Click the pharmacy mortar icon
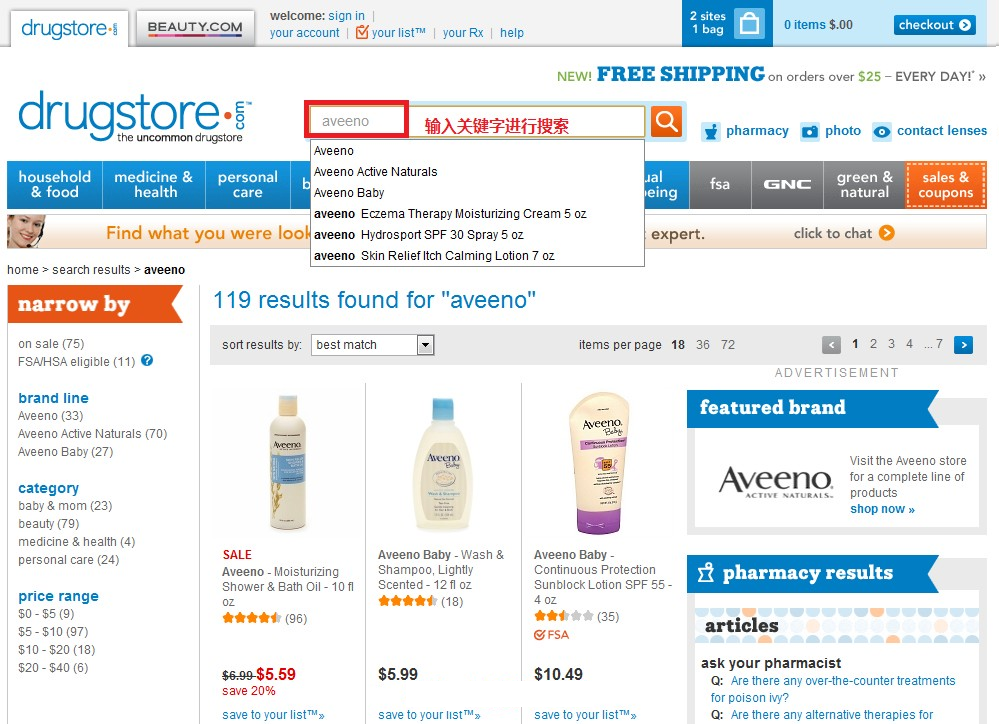The image size is (999, 724). (x=710, y=131)
